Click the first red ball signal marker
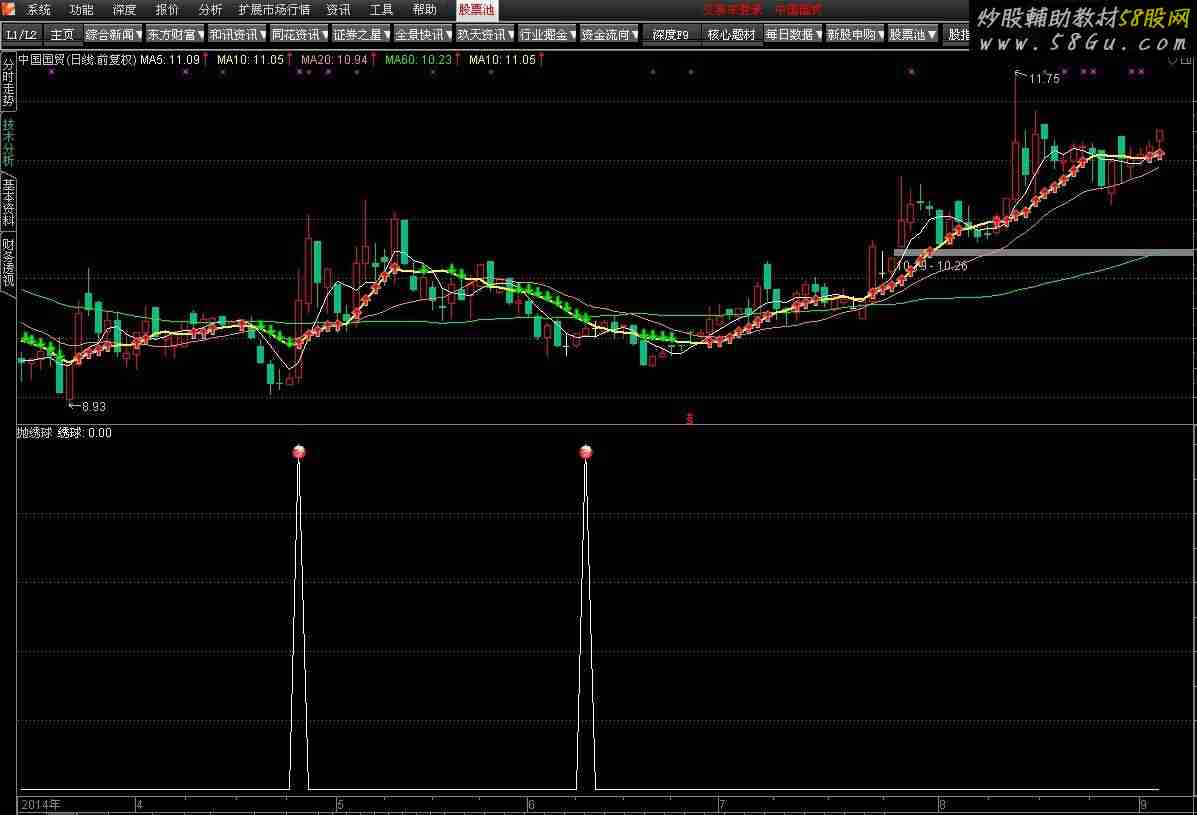The height and width of the screenshot is (815, 1197). pos(298,452)
